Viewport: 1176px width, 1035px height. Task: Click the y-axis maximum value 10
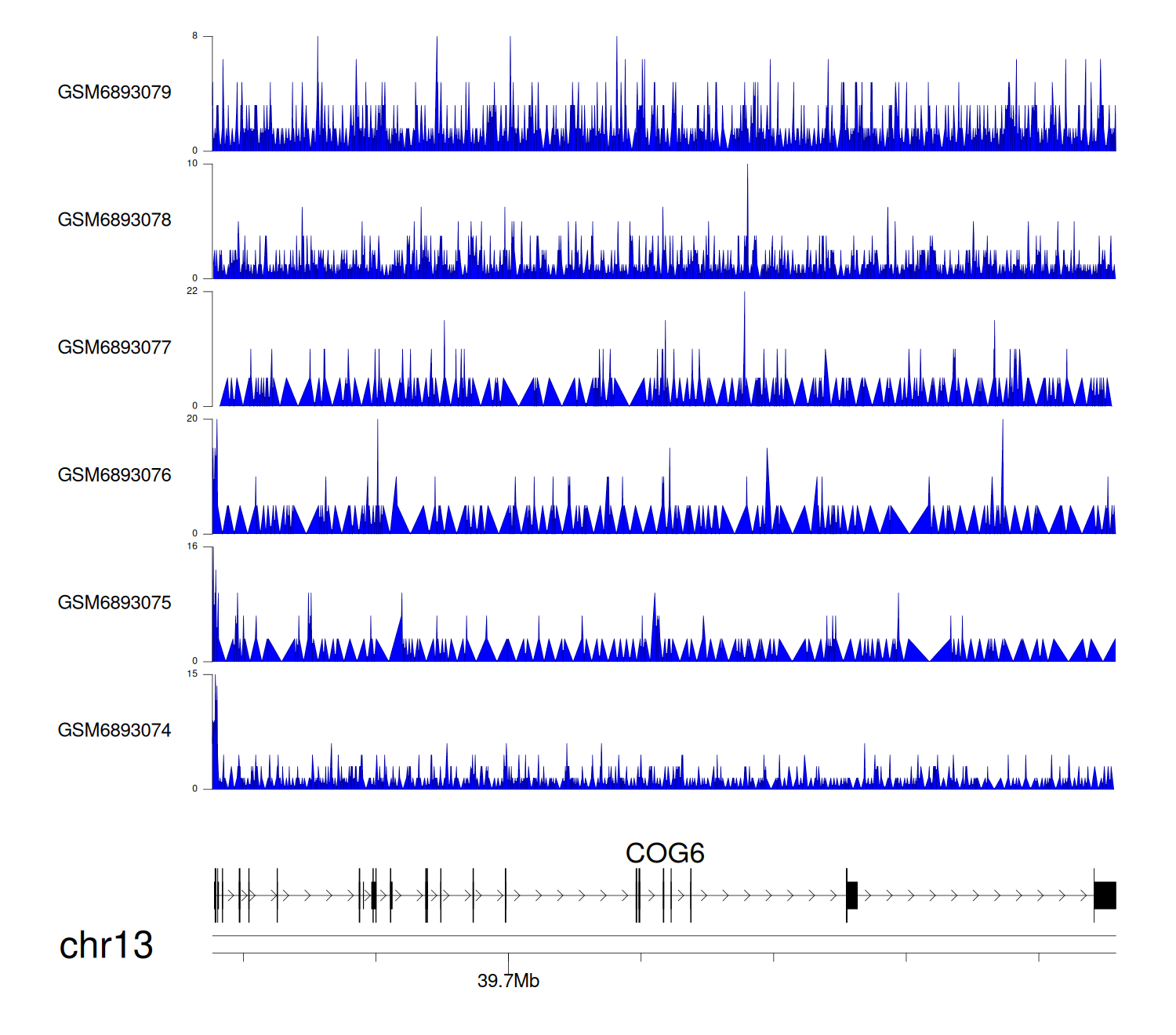coord(193,164)
